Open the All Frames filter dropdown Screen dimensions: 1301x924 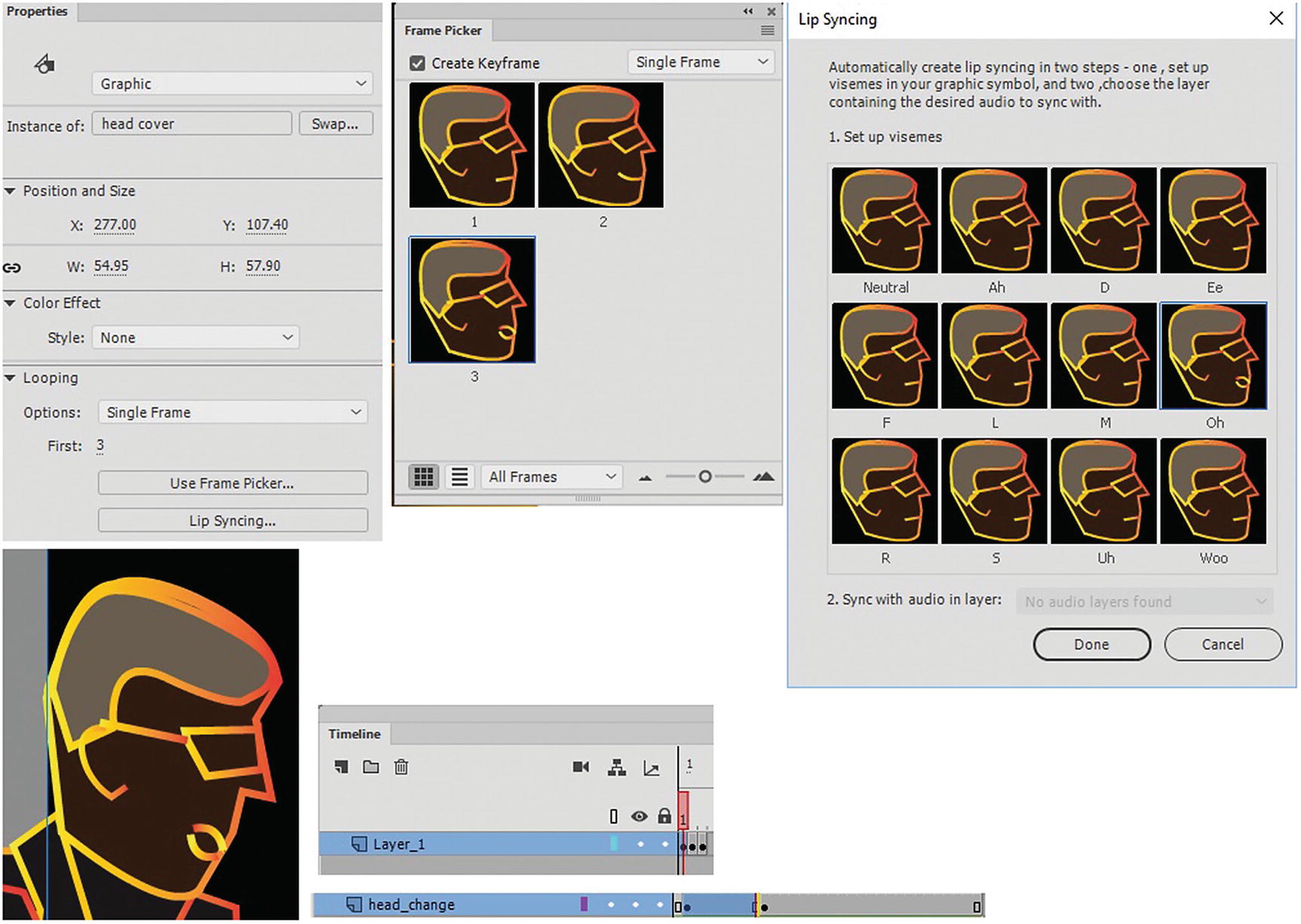[551, 477]
